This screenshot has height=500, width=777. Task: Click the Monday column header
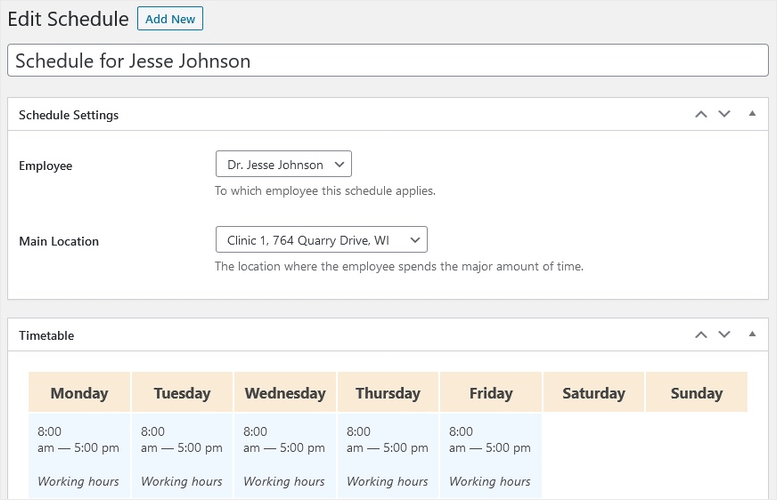(x=79, y=392)
